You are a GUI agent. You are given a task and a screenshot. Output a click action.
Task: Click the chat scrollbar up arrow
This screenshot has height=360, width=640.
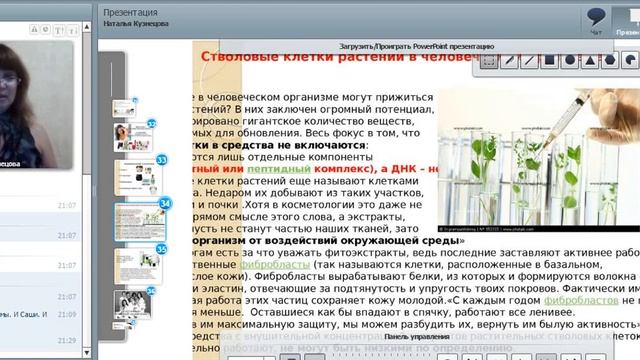coord(87,27)
